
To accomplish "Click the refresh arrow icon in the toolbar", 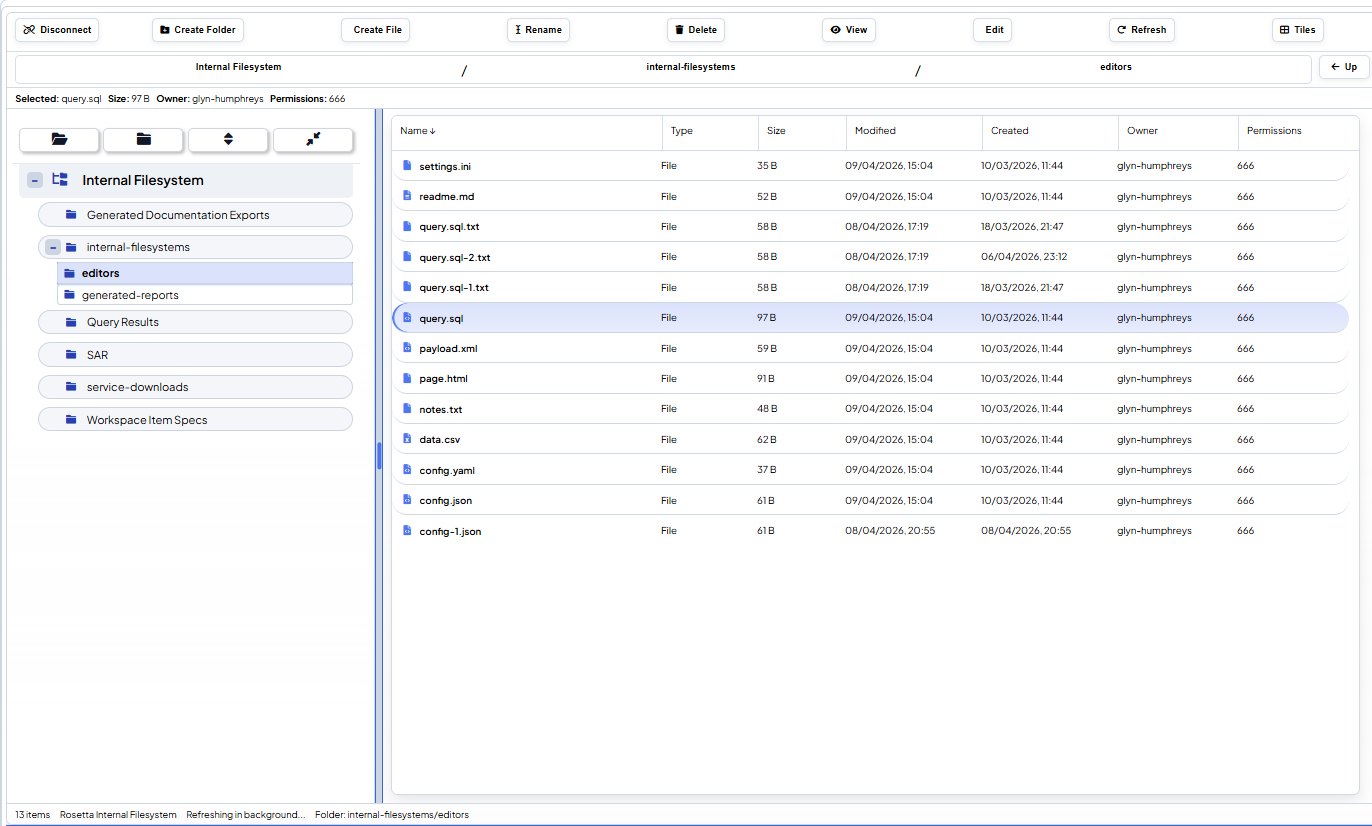I will [1122, 30].
